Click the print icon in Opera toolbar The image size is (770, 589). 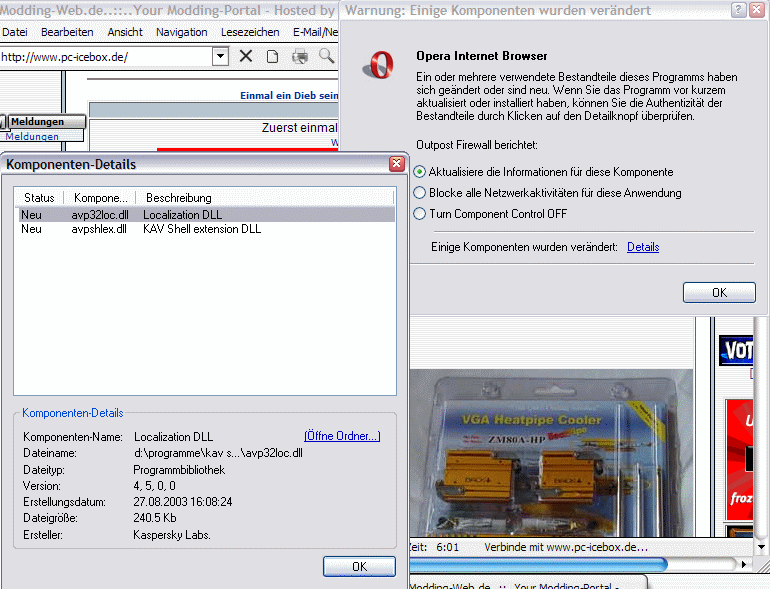point(300,57)
